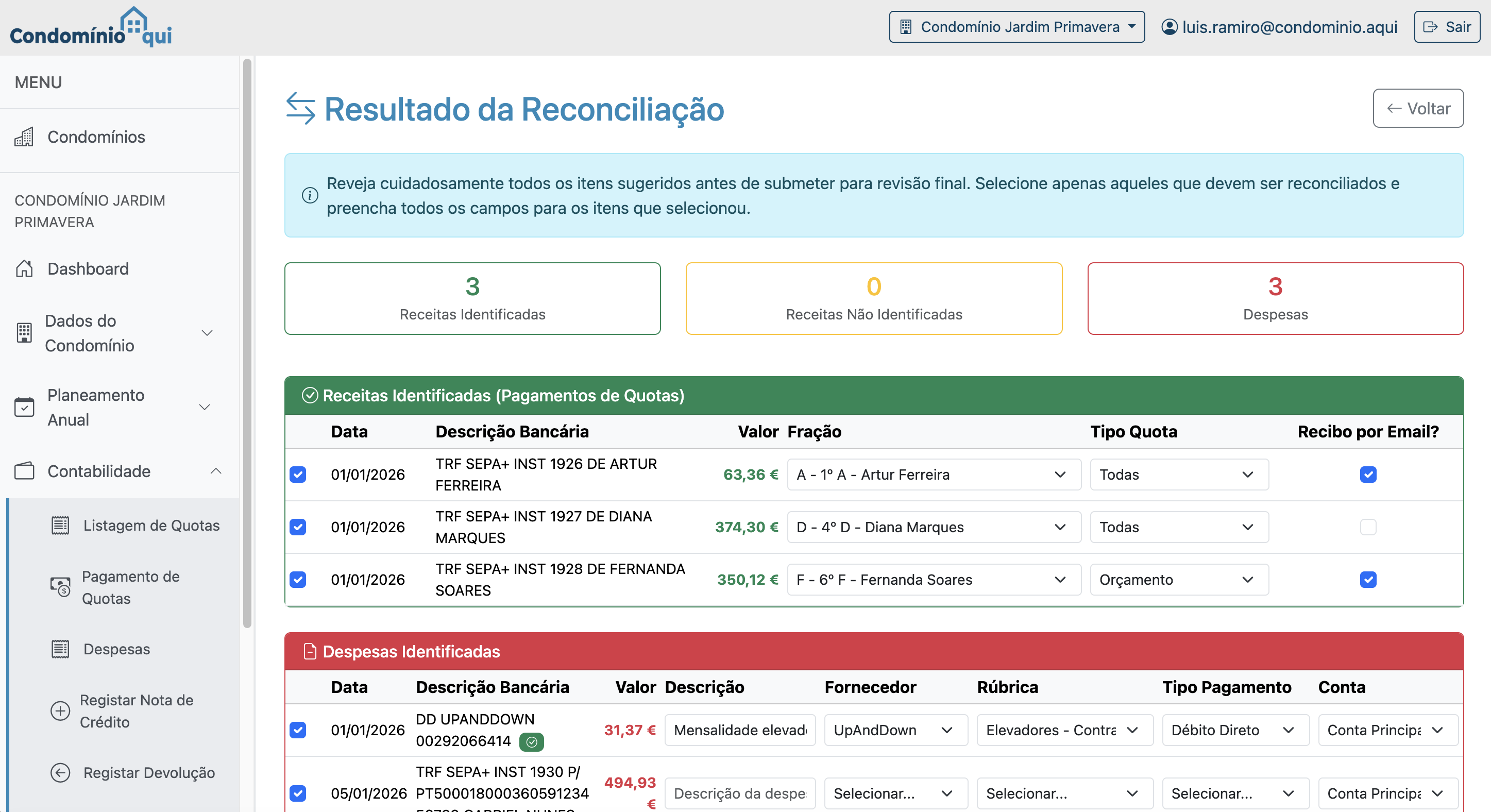Image resolution: width=1491 pixels, height=812 pixels.
Task: Open the Elevadores Rúbrica dropdown
Action: pos(1065,731)
